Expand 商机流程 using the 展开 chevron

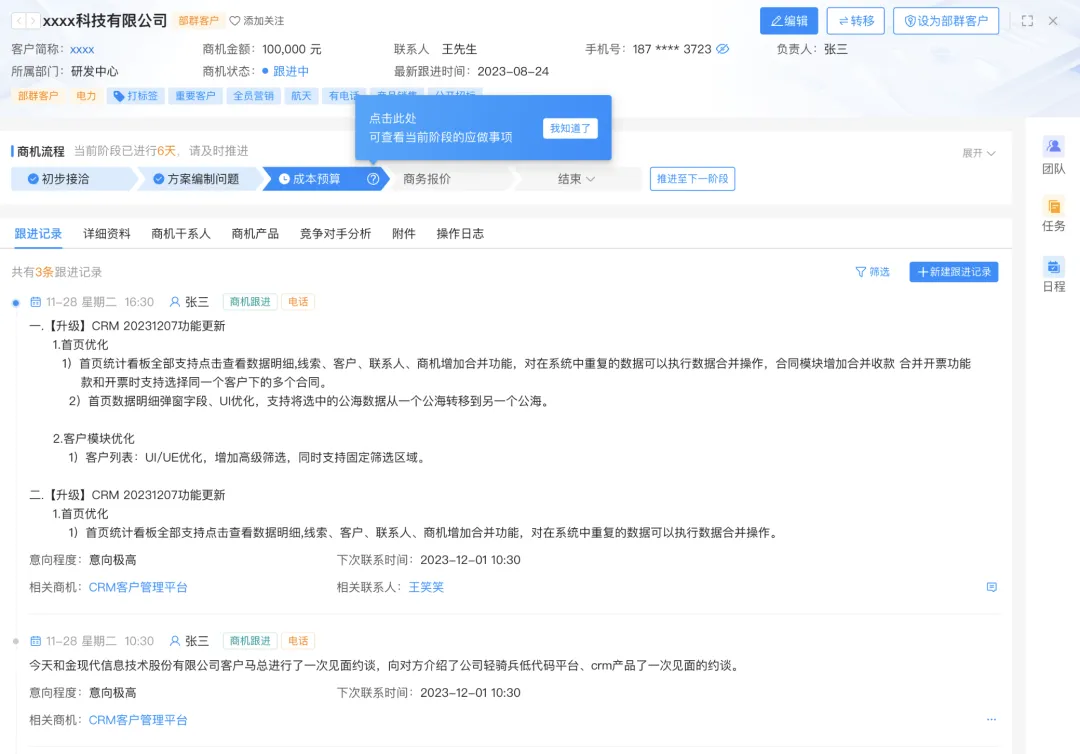coord(984,154)
